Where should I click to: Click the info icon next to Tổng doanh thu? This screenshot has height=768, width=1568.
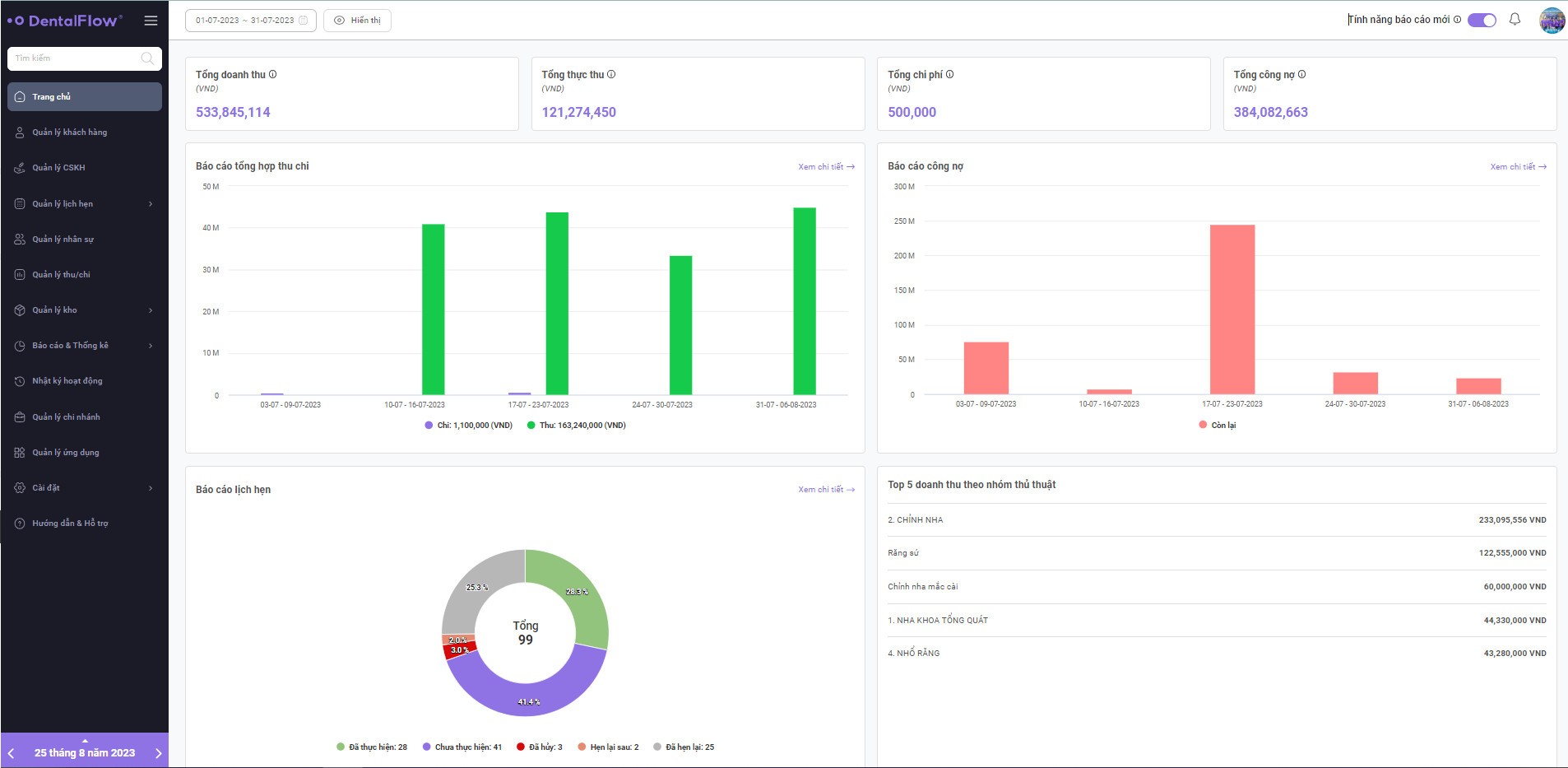pyautogui.click(x=273, y=74)
